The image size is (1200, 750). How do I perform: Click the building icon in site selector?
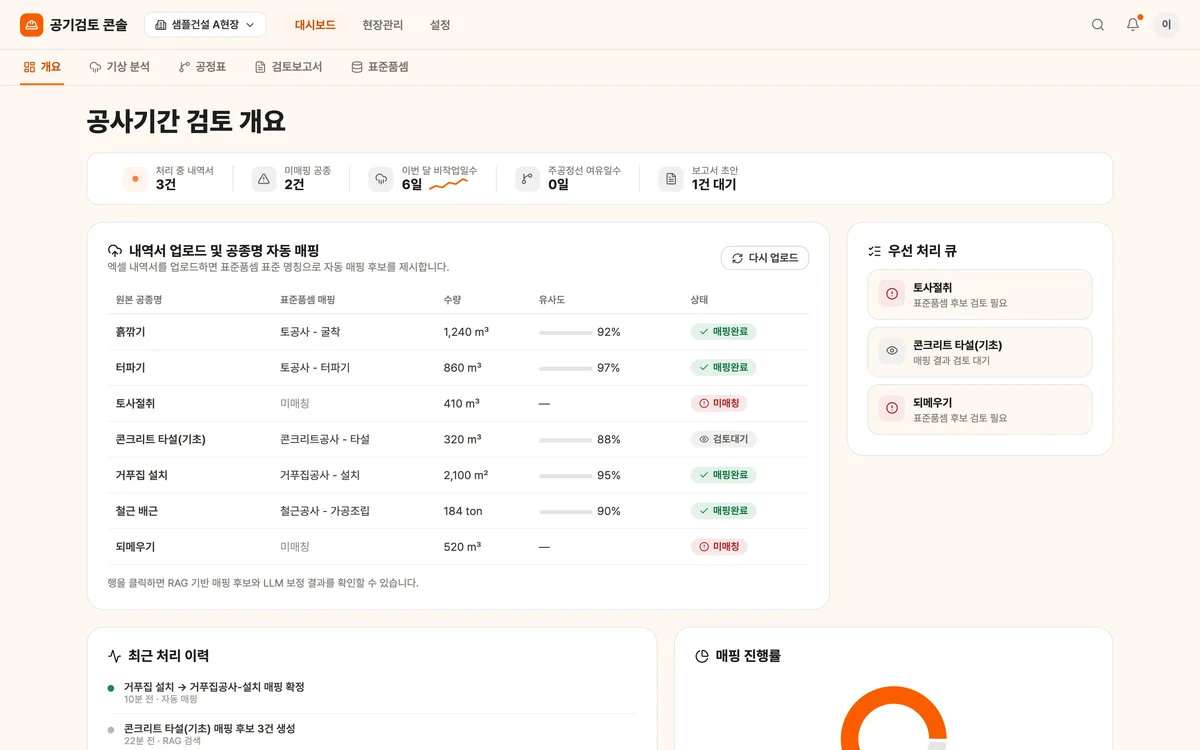tap(161, 25)
